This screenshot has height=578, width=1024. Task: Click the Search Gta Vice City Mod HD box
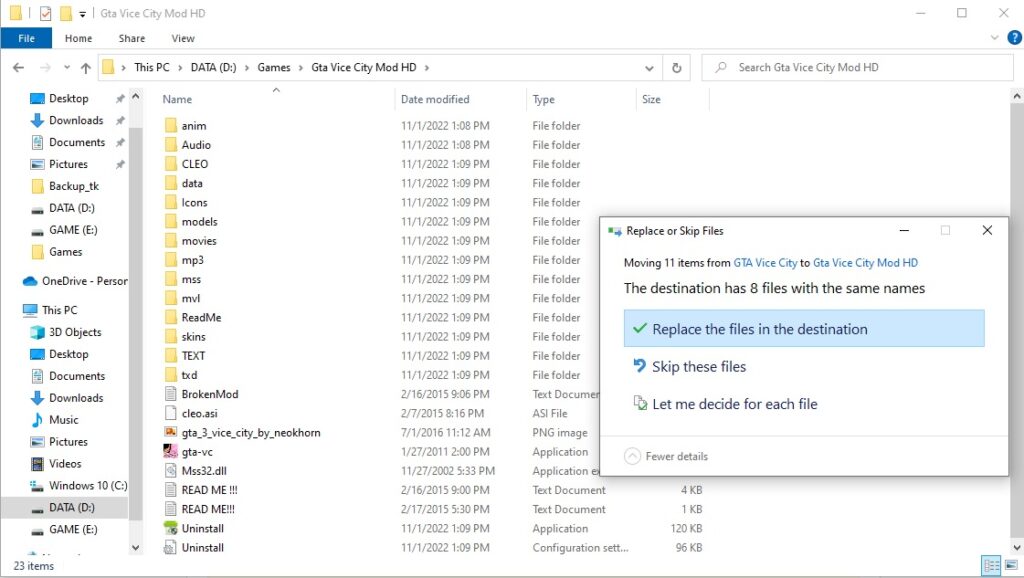857,67
